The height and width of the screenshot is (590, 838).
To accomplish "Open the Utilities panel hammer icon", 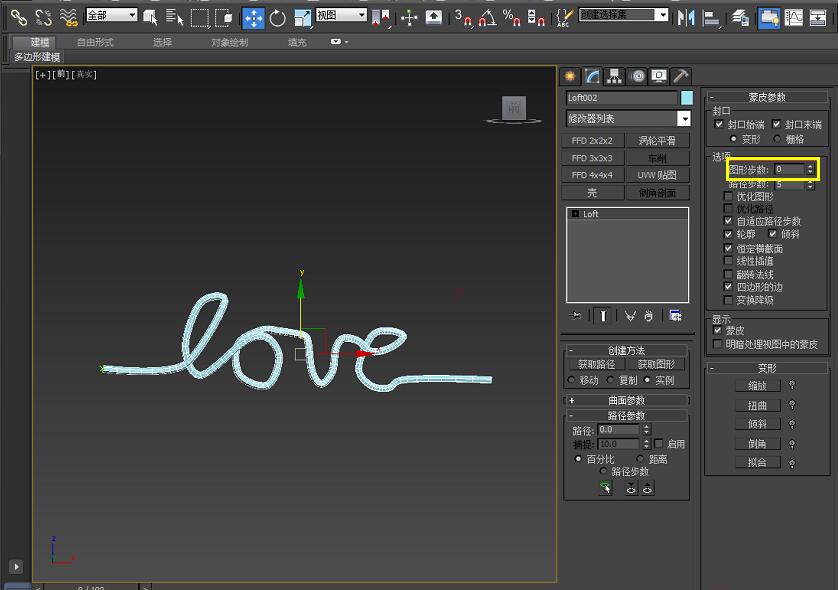I will pos(684,75).
